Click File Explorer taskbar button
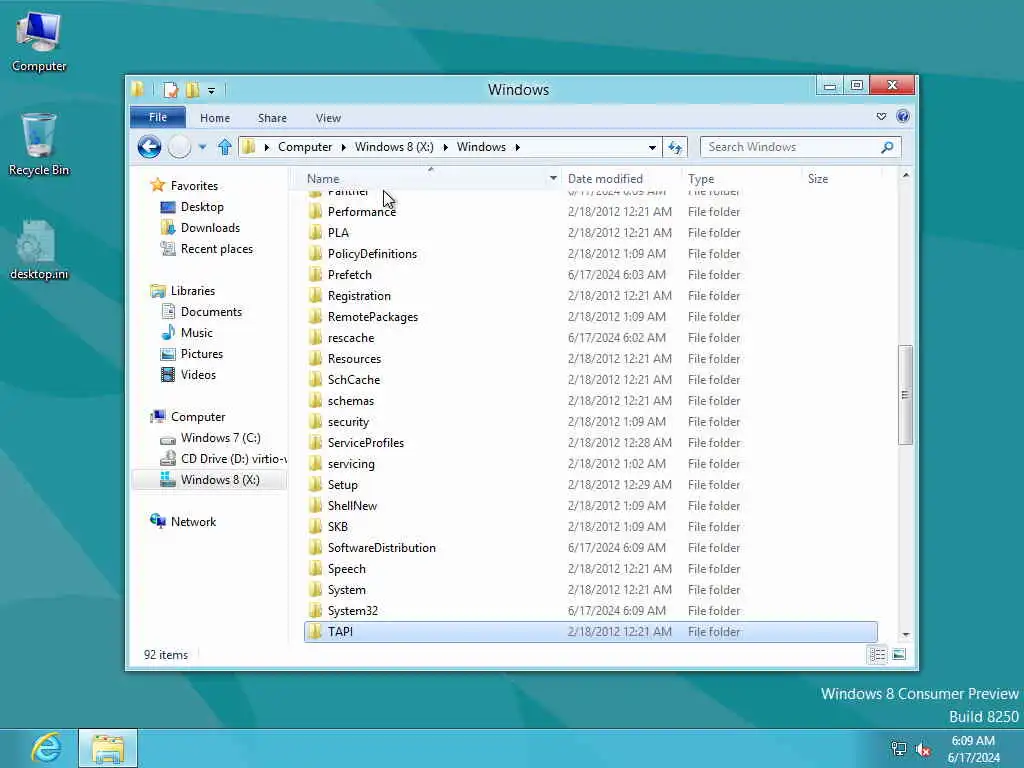Screen dimensions: 1024x768 tap(108, 748)
